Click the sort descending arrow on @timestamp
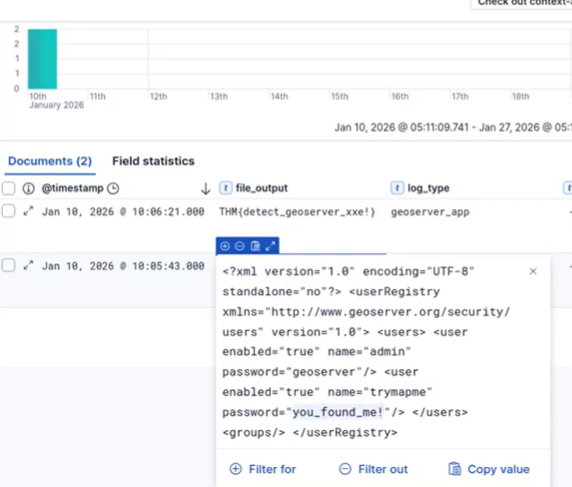 point(206,189)
